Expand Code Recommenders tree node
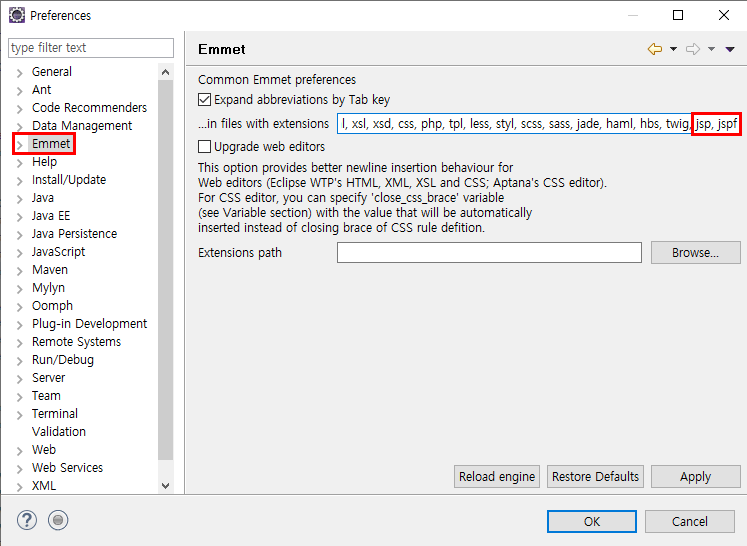This screenshot has width=747, height=546. click(x=20, y=109)
